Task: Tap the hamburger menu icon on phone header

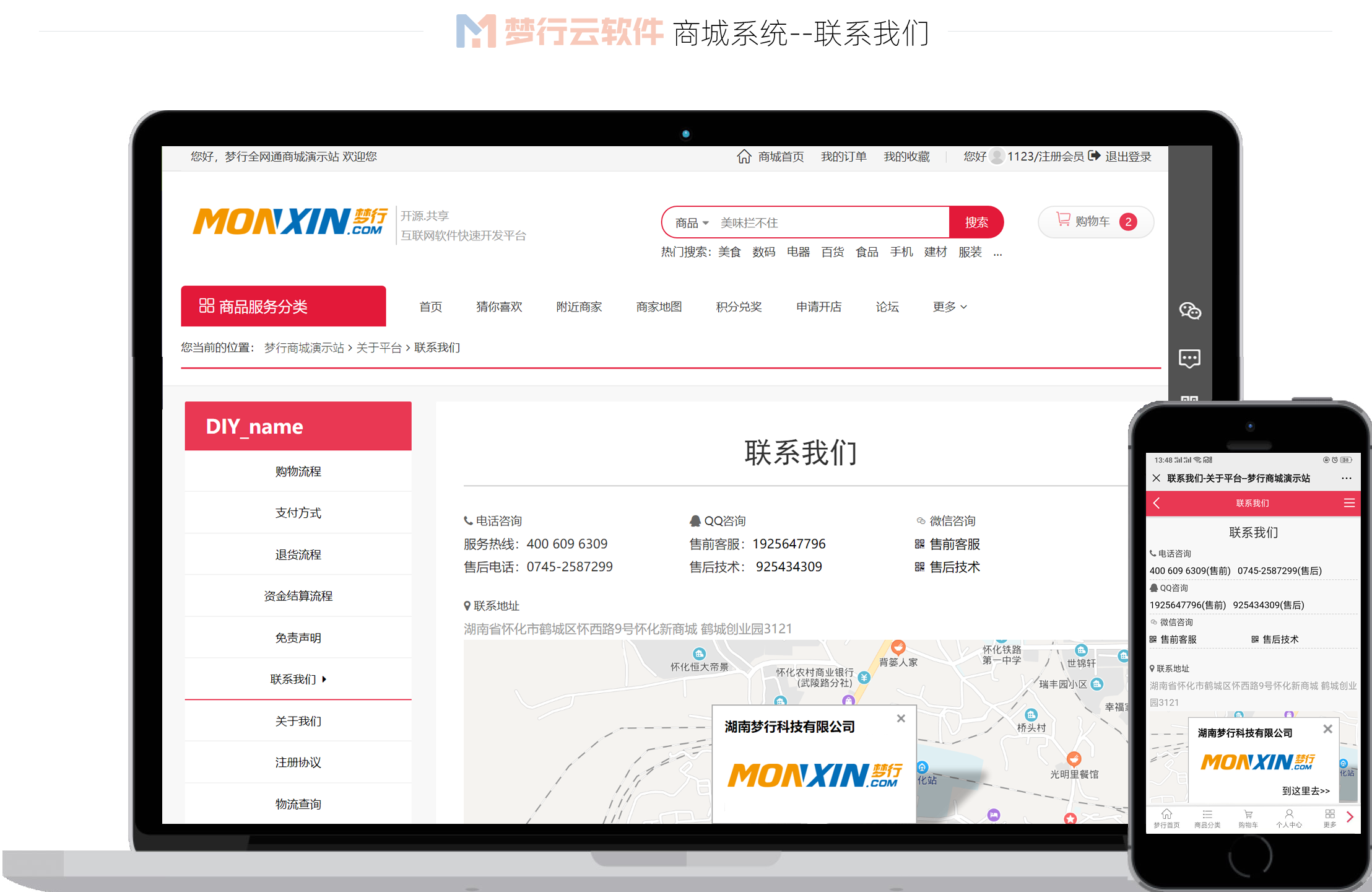Action: coord(1349,503)
